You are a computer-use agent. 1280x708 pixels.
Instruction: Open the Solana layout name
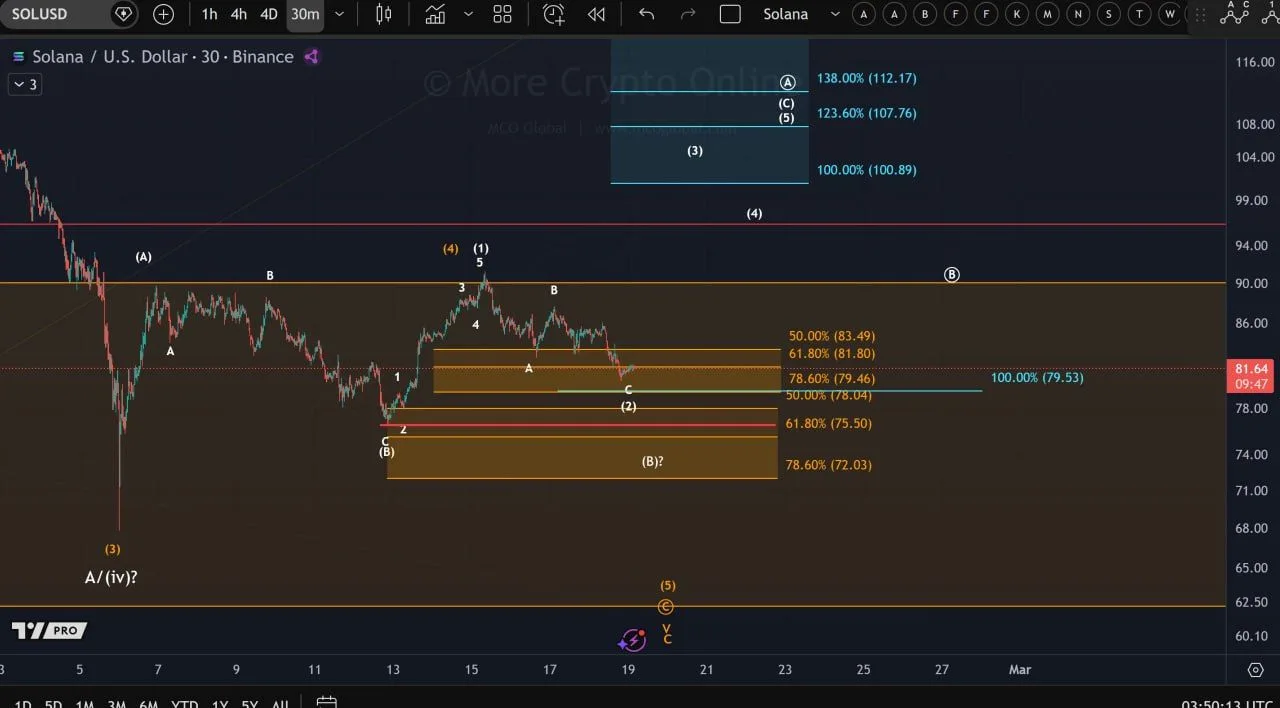click(x=785, y=14)
